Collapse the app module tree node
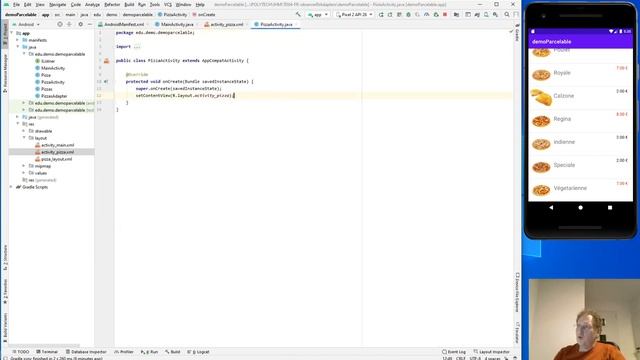The image size is (640, 360). click(12, 33)
